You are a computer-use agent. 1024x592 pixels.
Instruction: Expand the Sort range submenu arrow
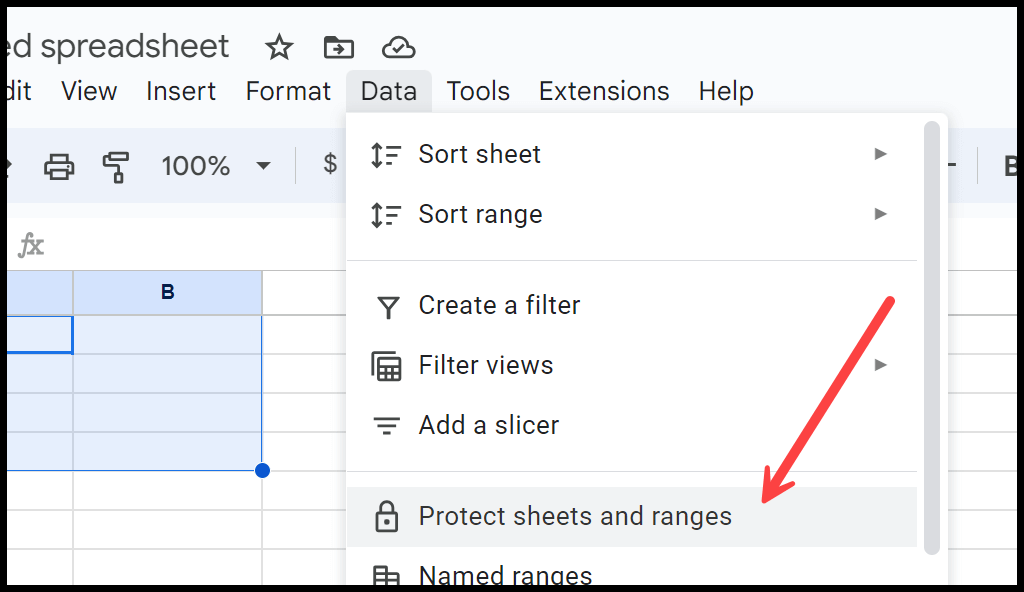coord(880,214)
